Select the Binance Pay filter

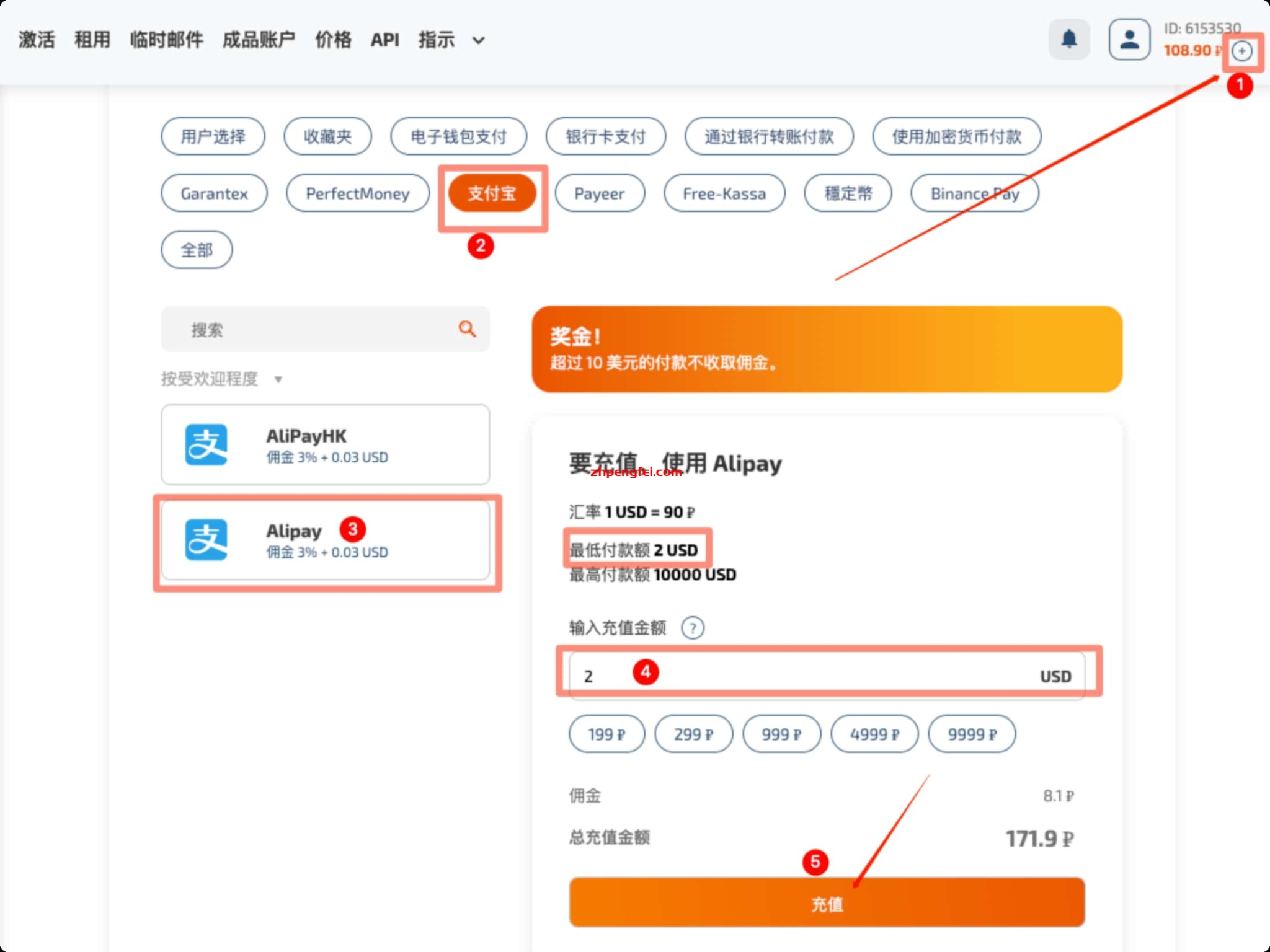pos(975,193)
